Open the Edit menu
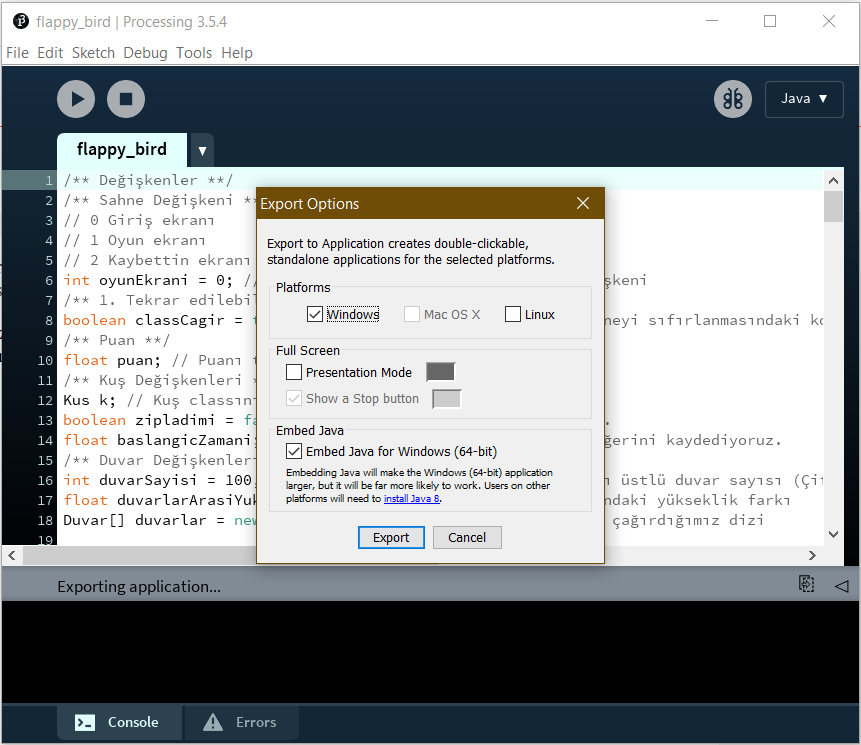This screenshot has width=861, height=745. (50, 53)
